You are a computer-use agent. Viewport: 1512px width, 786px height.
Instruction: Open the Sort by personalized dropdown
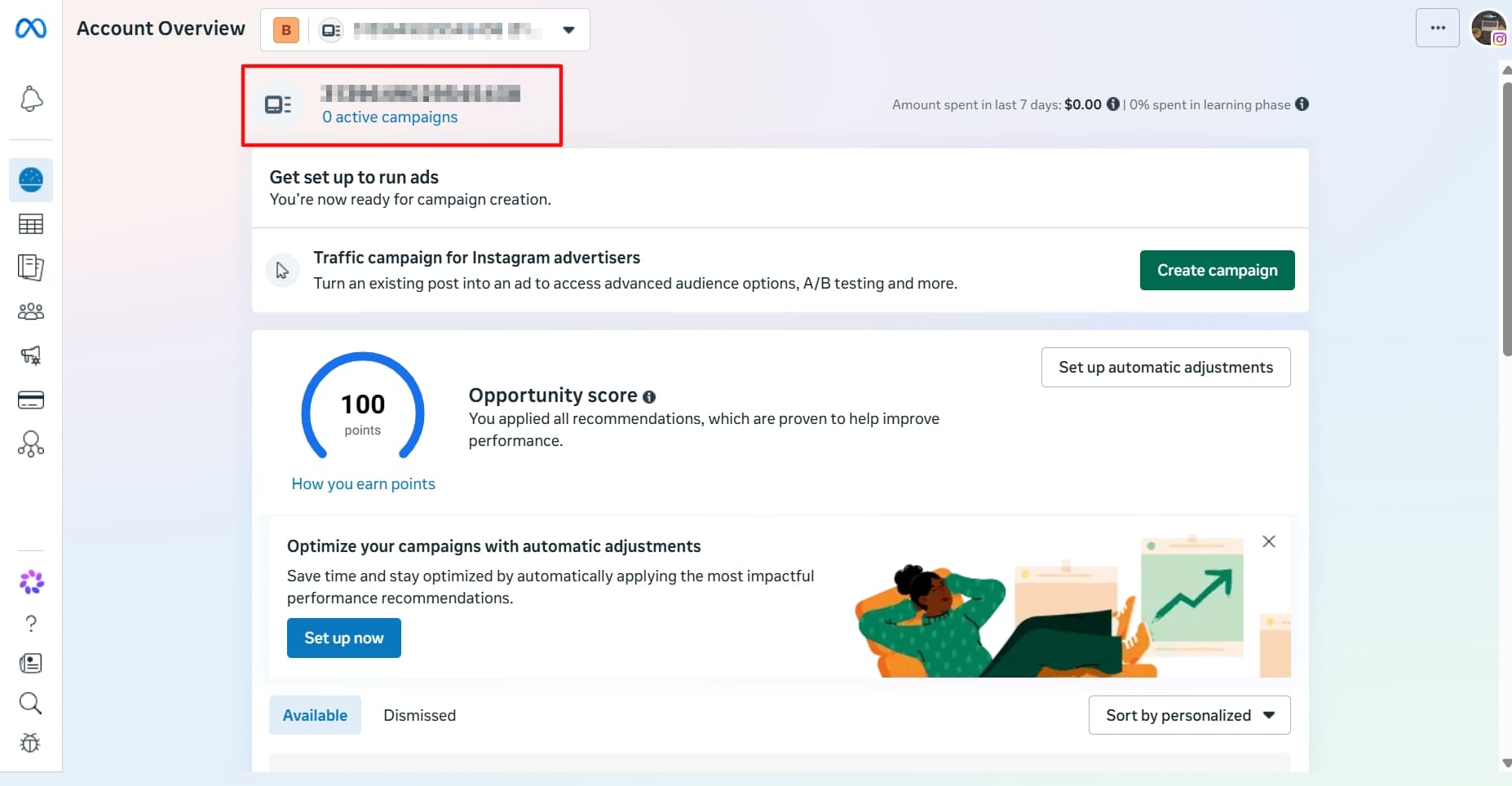1189,715
